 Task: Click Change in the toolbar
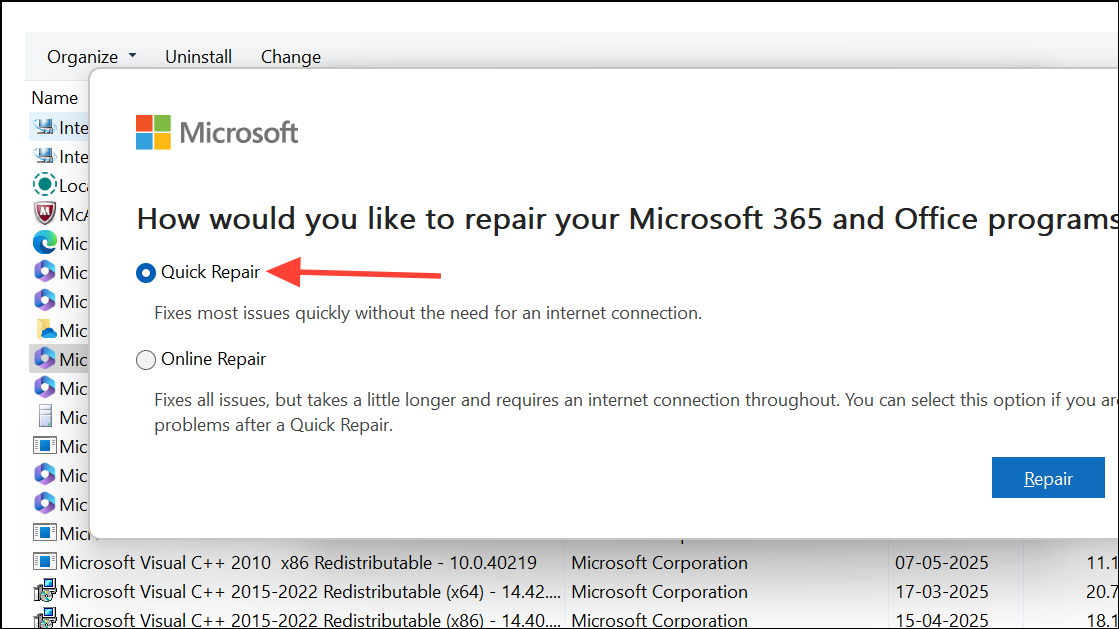(x=290, y=57)
